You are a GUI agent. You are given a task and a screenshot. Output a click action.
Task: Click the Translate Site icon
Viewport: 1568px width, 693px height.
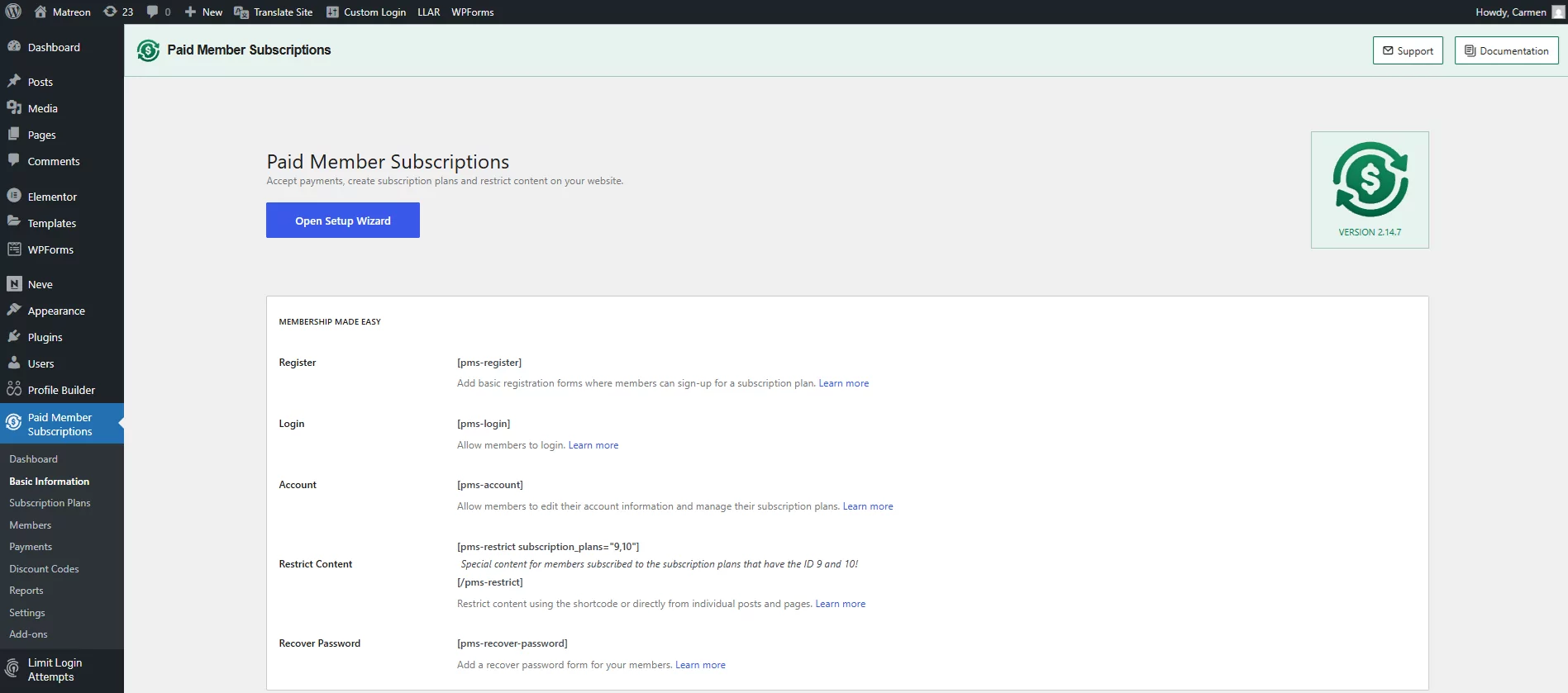(x=241, y=12)
